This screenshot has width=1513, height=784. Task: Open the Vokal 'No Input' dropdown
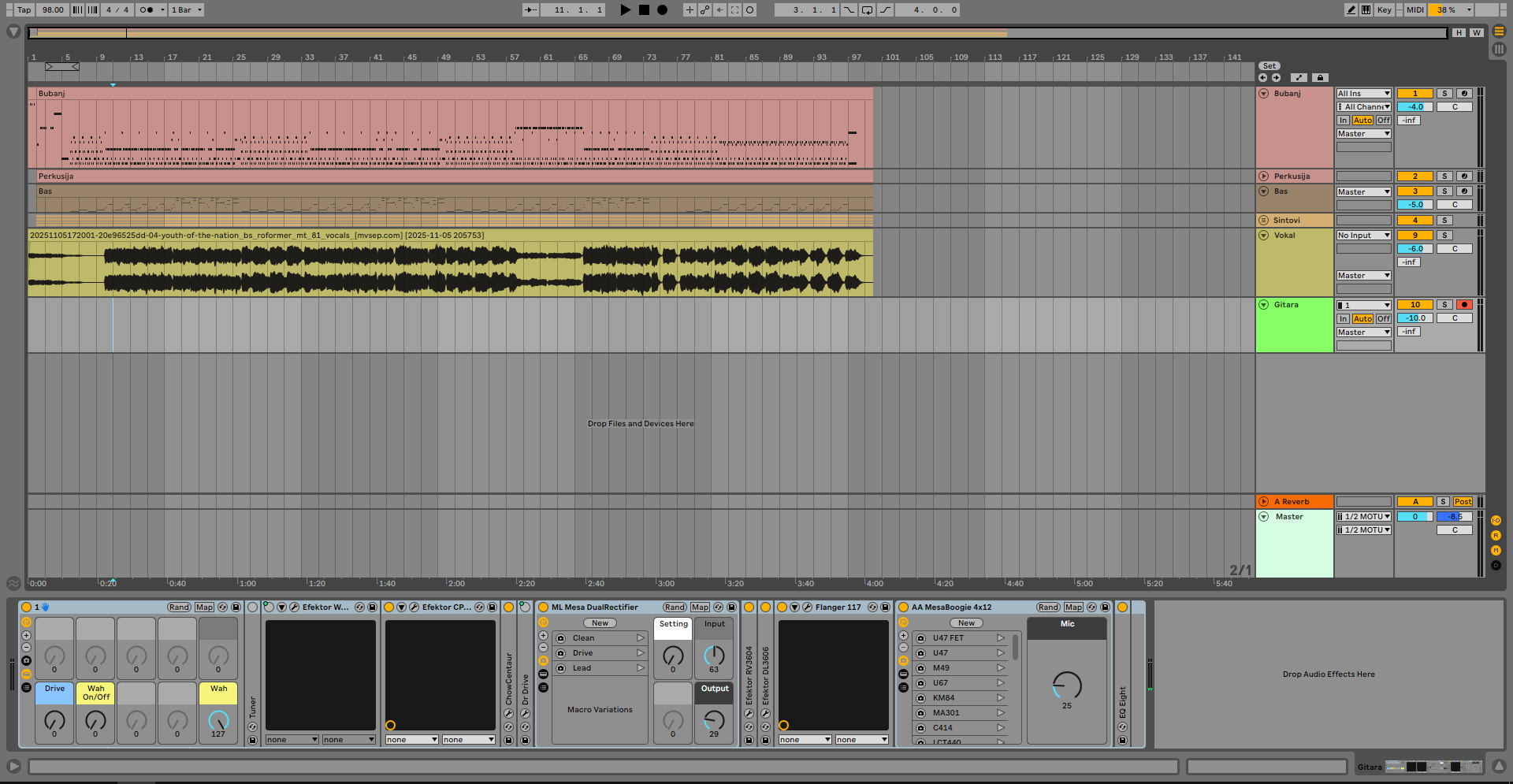tap(1363, 236)
